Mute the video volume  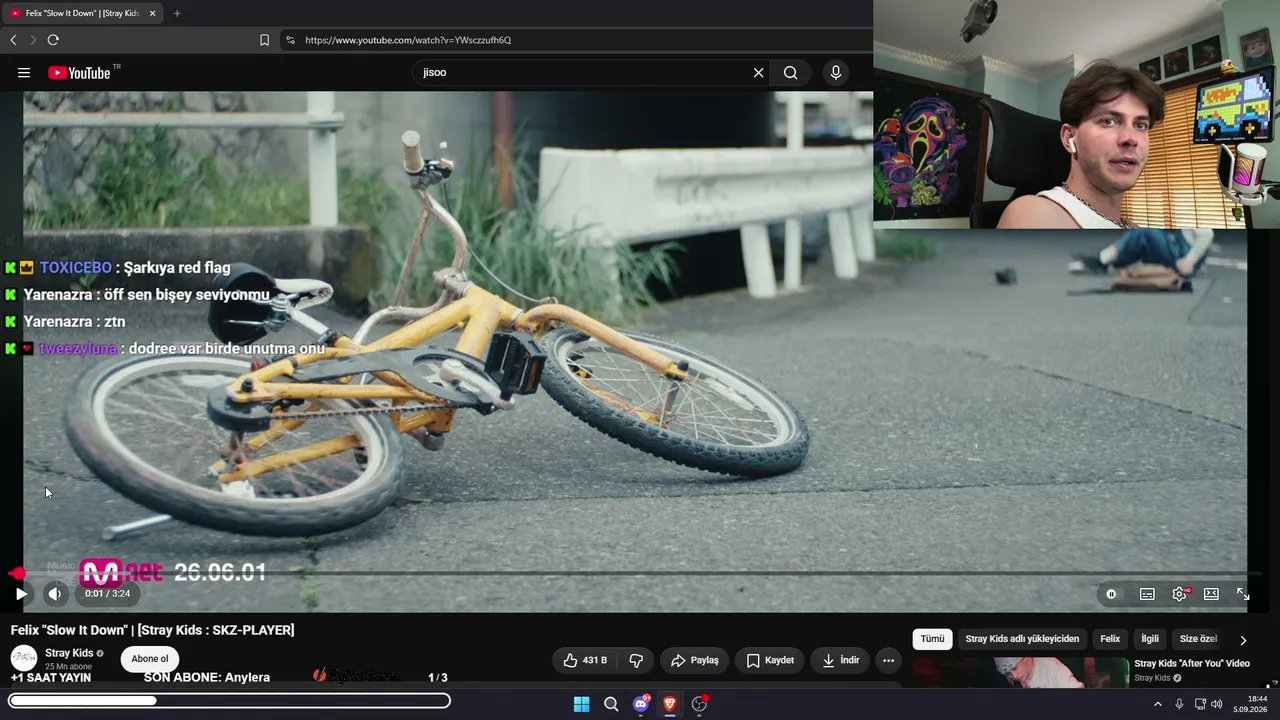[55, 594]
